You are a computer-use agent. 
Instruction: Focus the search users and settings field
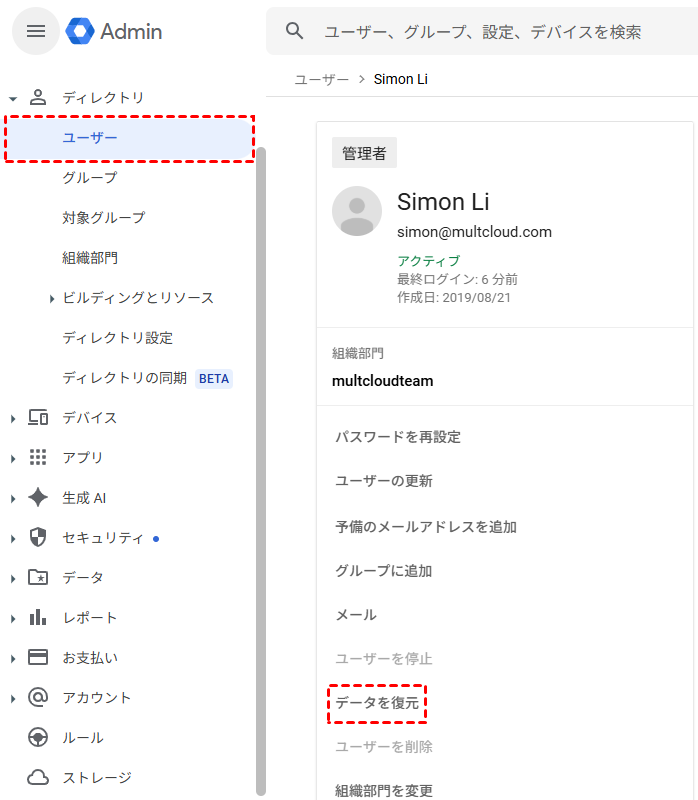483,32
